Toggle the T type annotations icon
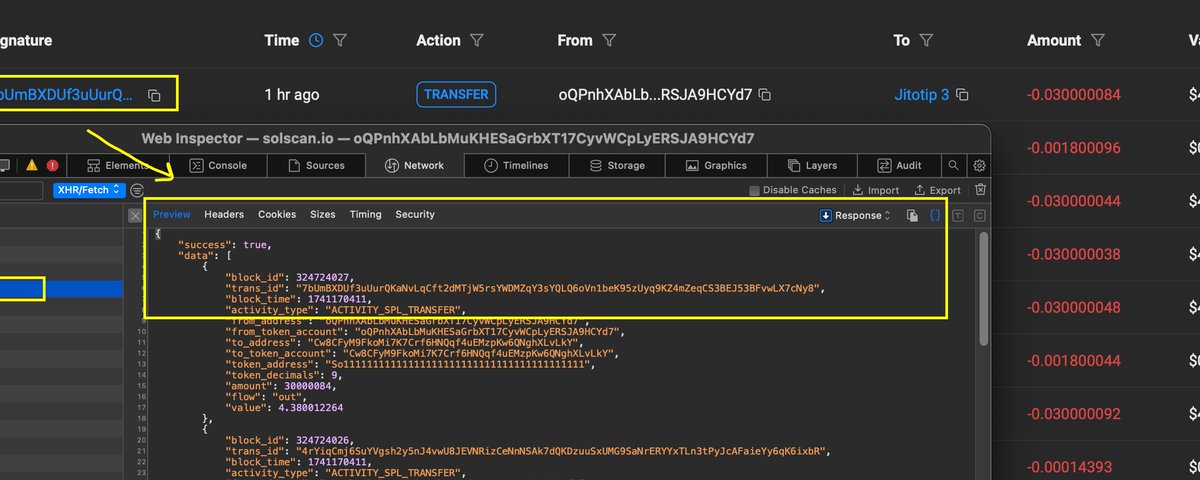The image size is (1200, 480). 957,215
